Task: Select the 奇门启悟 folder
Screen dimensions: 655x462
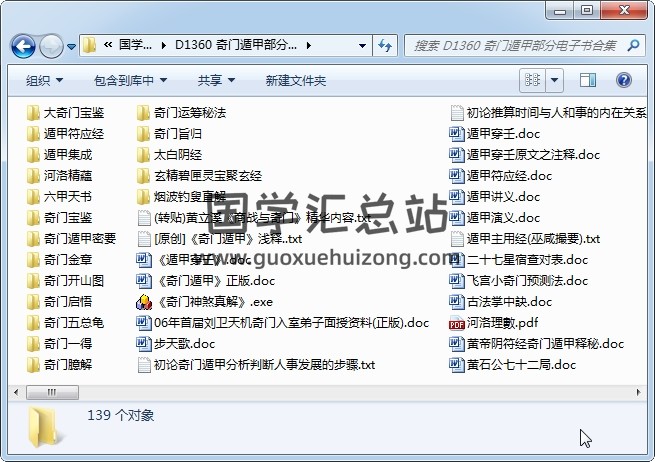Action: (x=59, y=302)
